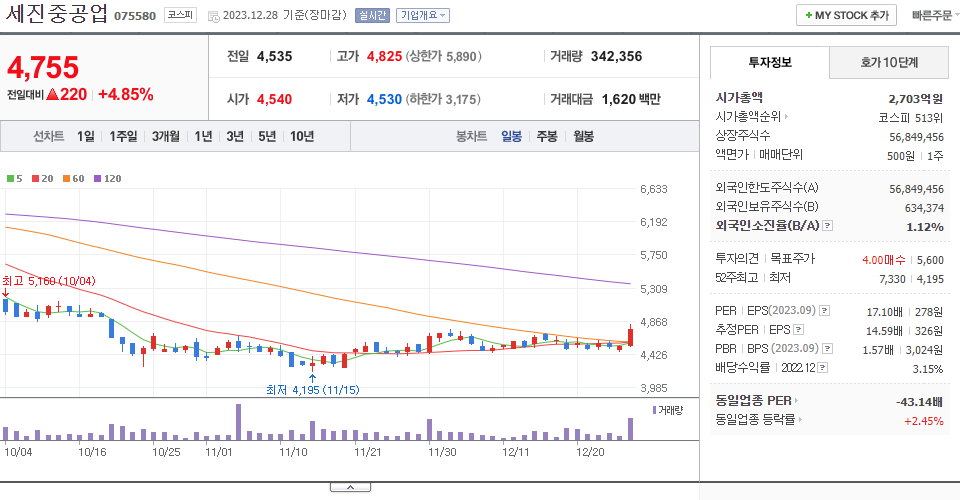960x500 pixels.
Task: Click the green 5-day moving average legend
Action: (x=15, y=179)
